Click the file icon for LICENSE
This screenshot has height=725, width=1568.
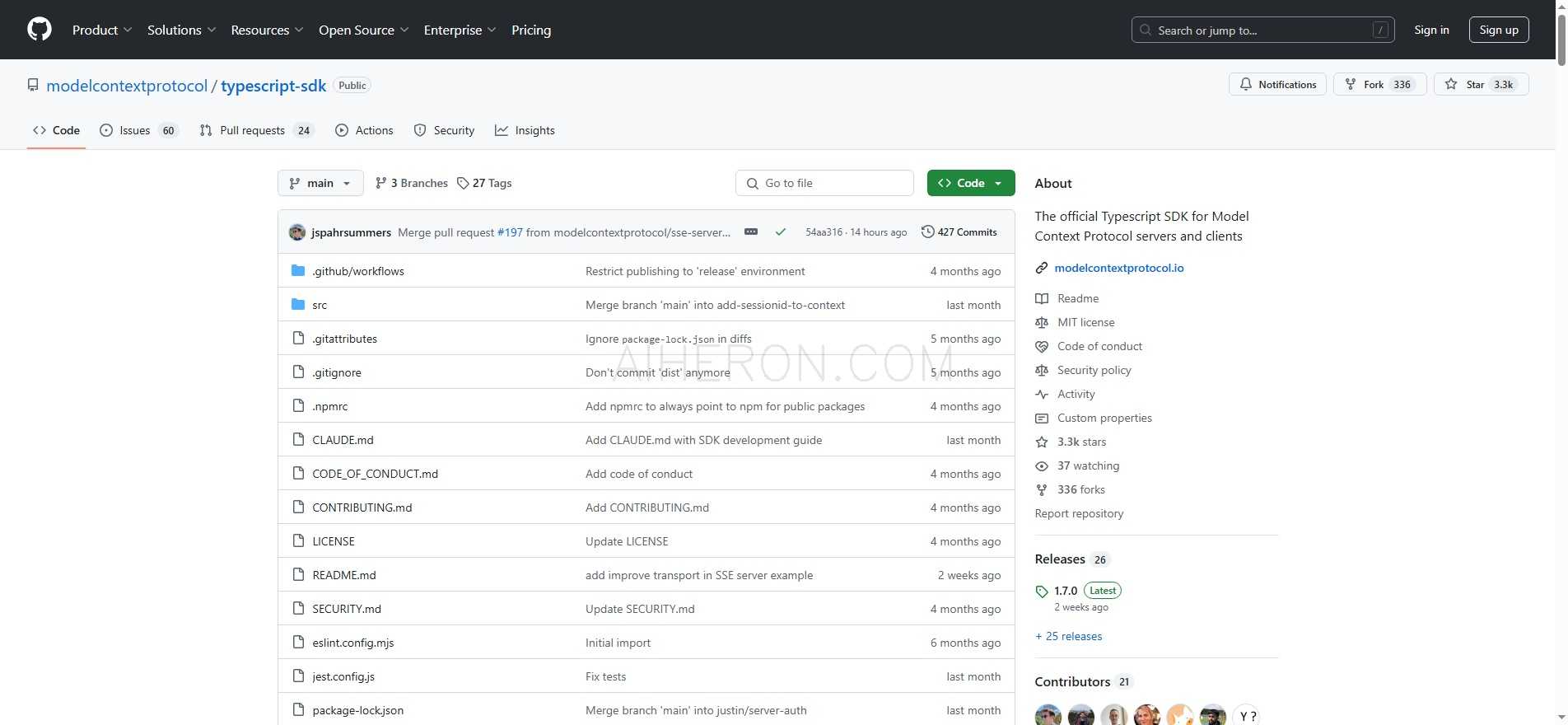pyautogui.click(x=298, y=541)
